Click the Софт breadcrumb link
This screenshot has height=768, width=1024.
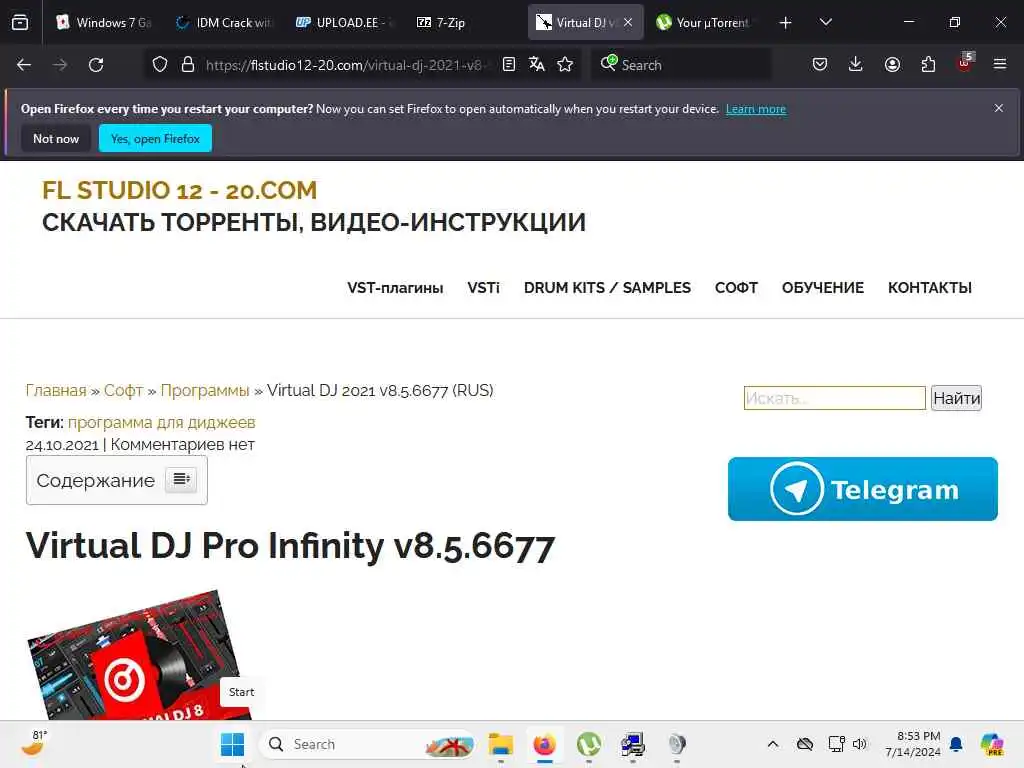click(x=123, y=391)
